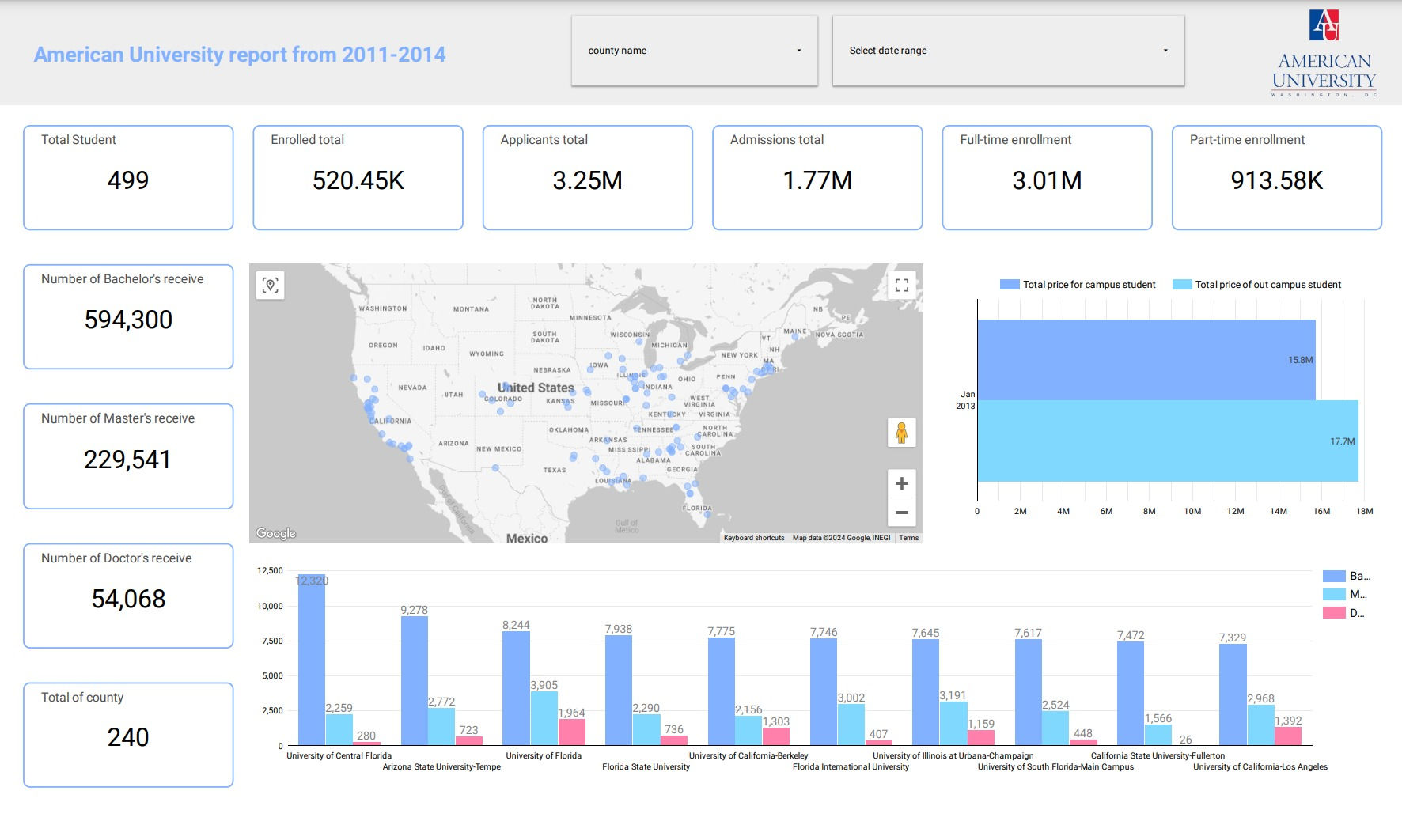Click the Part-time enrollment scorecard
This screenshot has width=1402, height=840.
1277,178
